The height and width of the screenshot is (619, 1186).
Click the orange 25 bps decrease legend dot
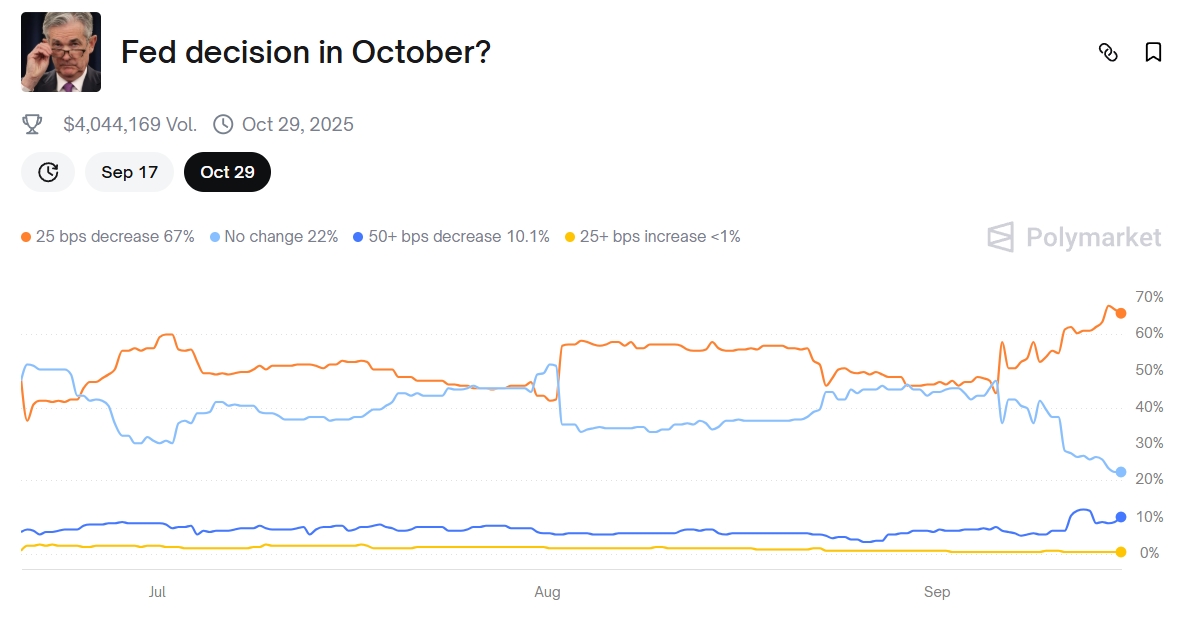click(x=26, y=237)
